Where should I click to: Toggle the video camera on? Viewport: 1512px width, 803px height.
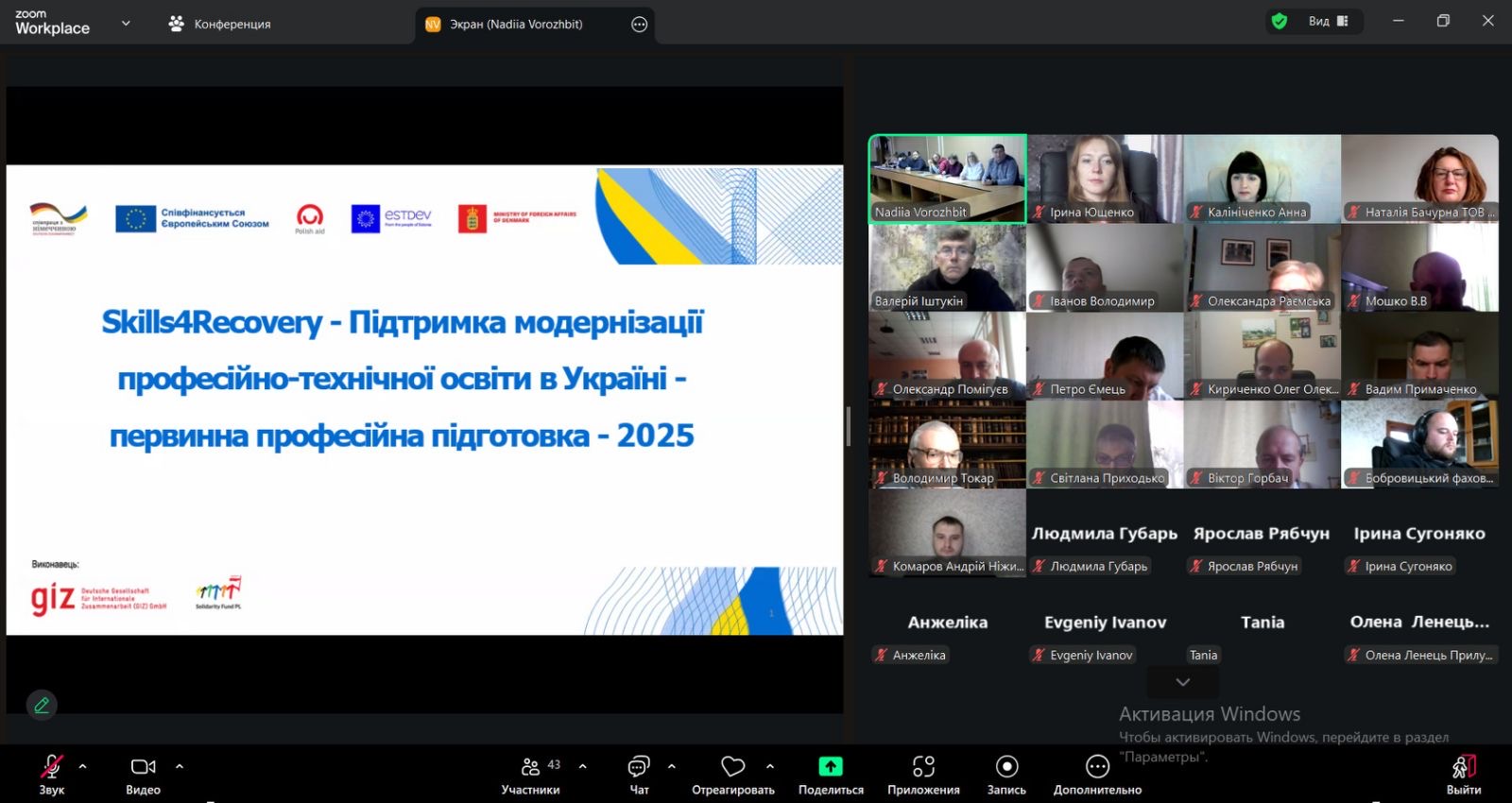click(x=144, y=775)
